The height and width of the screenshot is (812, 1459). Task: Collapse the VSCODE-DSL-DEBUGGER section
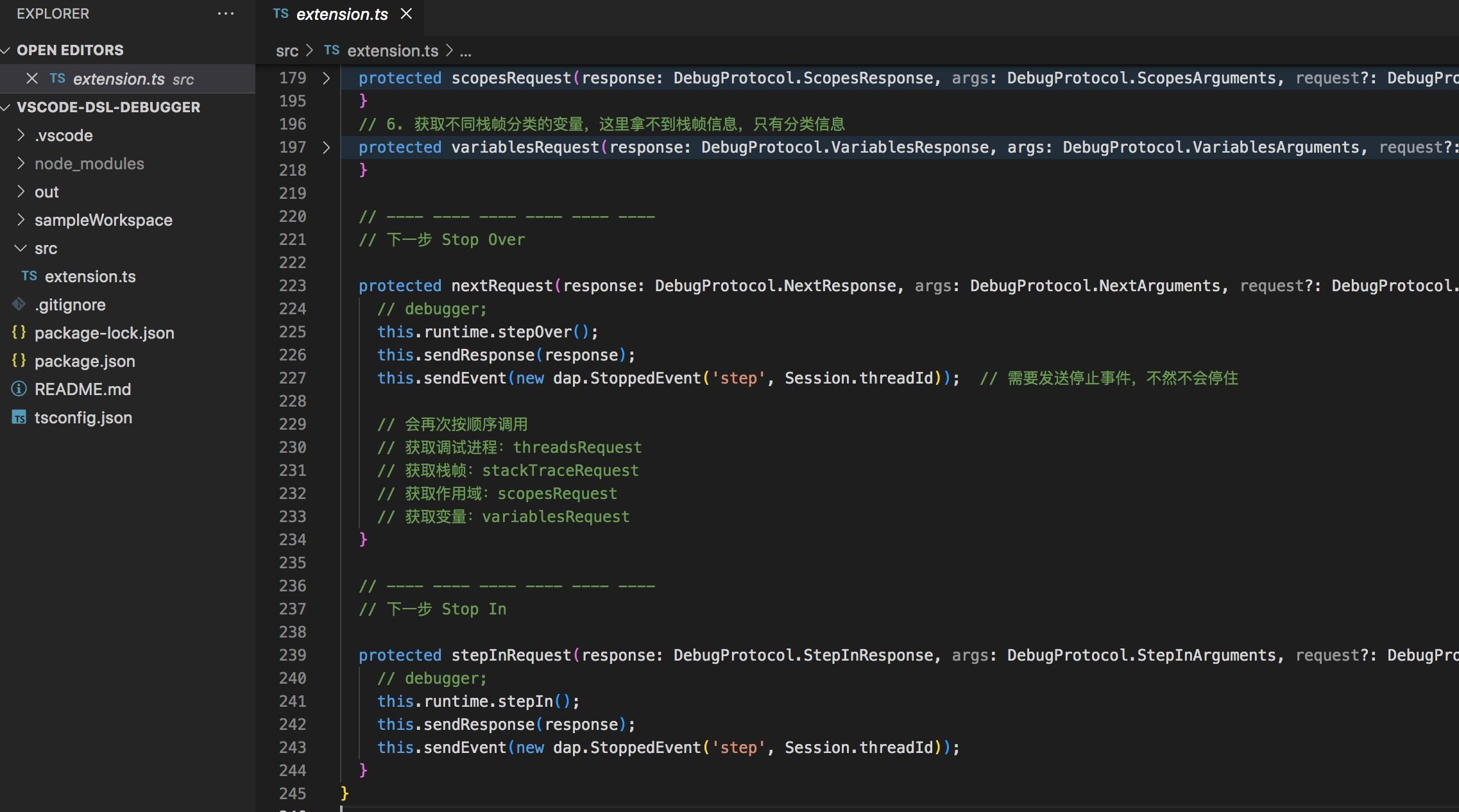pos(108,107)
